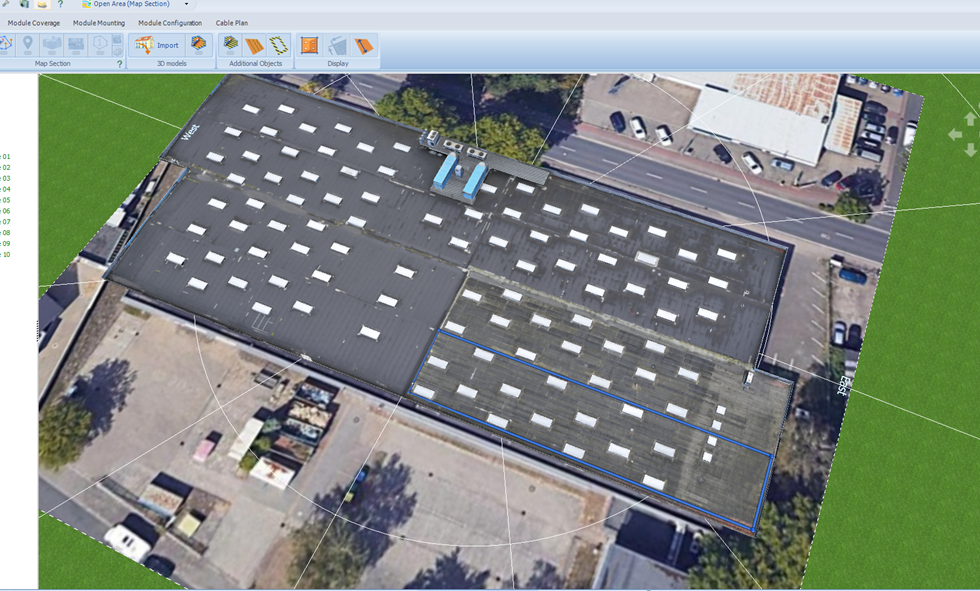This screenshot has height=591, width=980.
Task: Open the Cable Plan tab
Action: pos(232,23)
